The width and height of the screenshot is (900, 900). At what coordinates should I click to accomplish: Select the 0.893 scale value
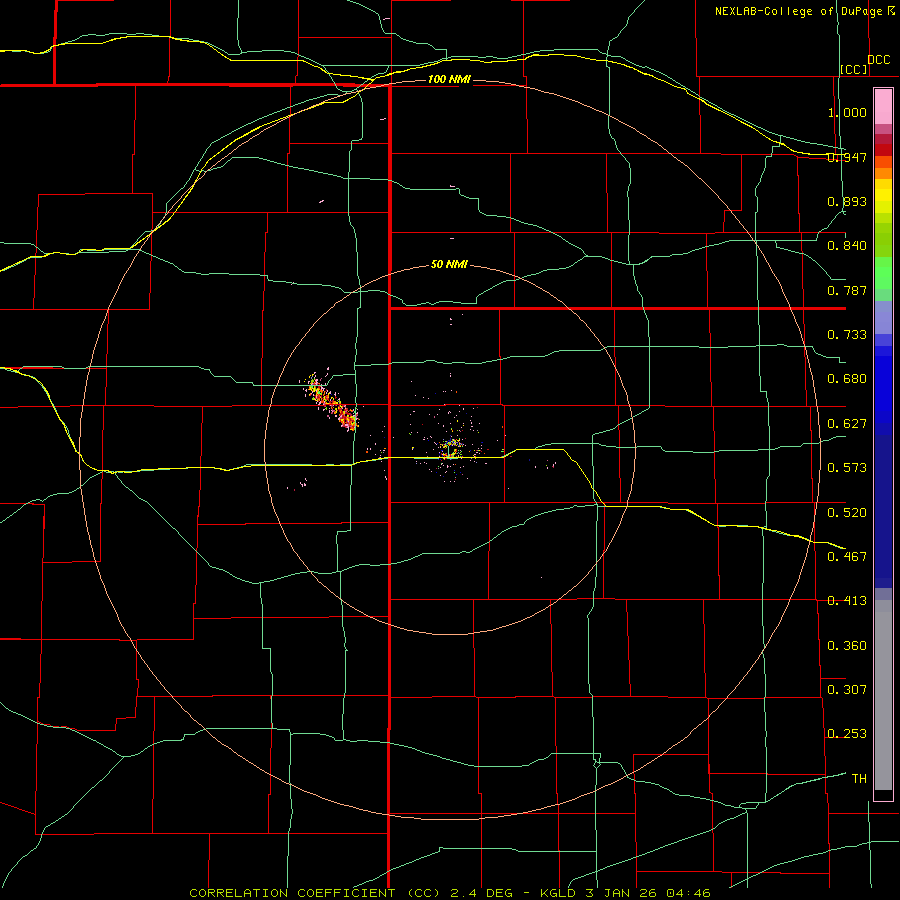(x=847, y=201)
